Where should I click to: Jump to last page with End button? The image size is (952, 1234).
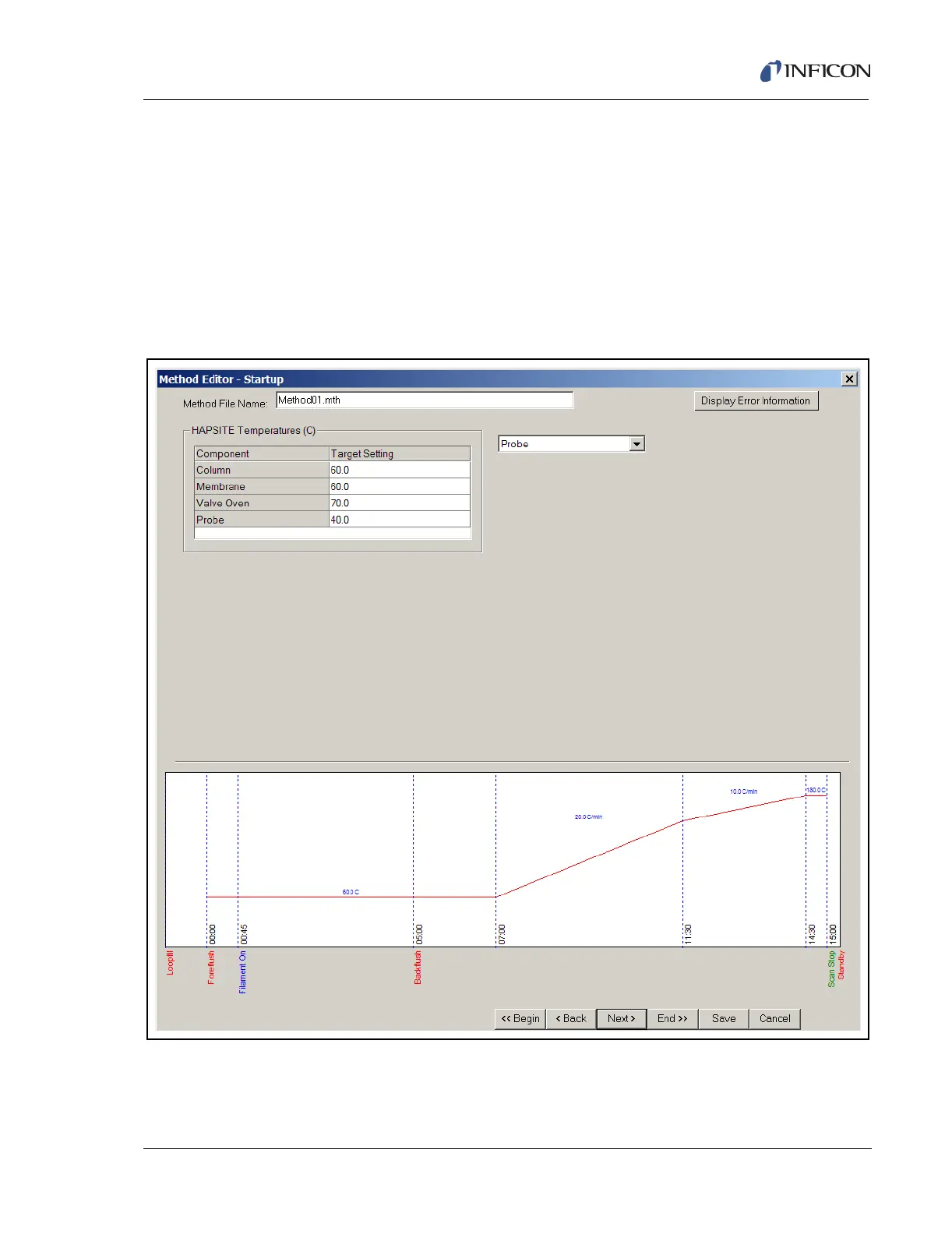(672, 1019)
